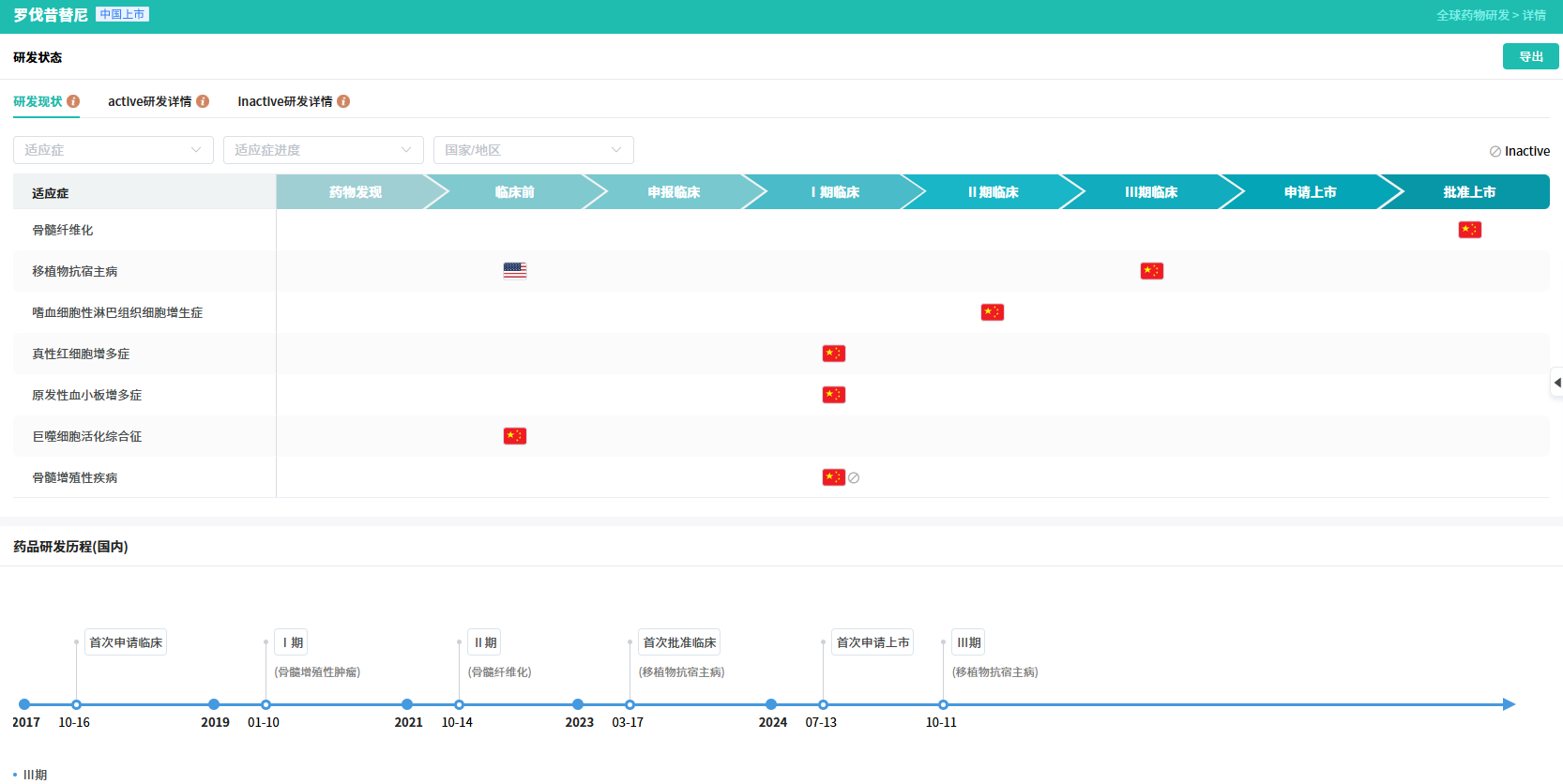Click China flag in 巨噬细胞活化综合征 row
This screenshot has height=784, width=1563.
[514, 436]
